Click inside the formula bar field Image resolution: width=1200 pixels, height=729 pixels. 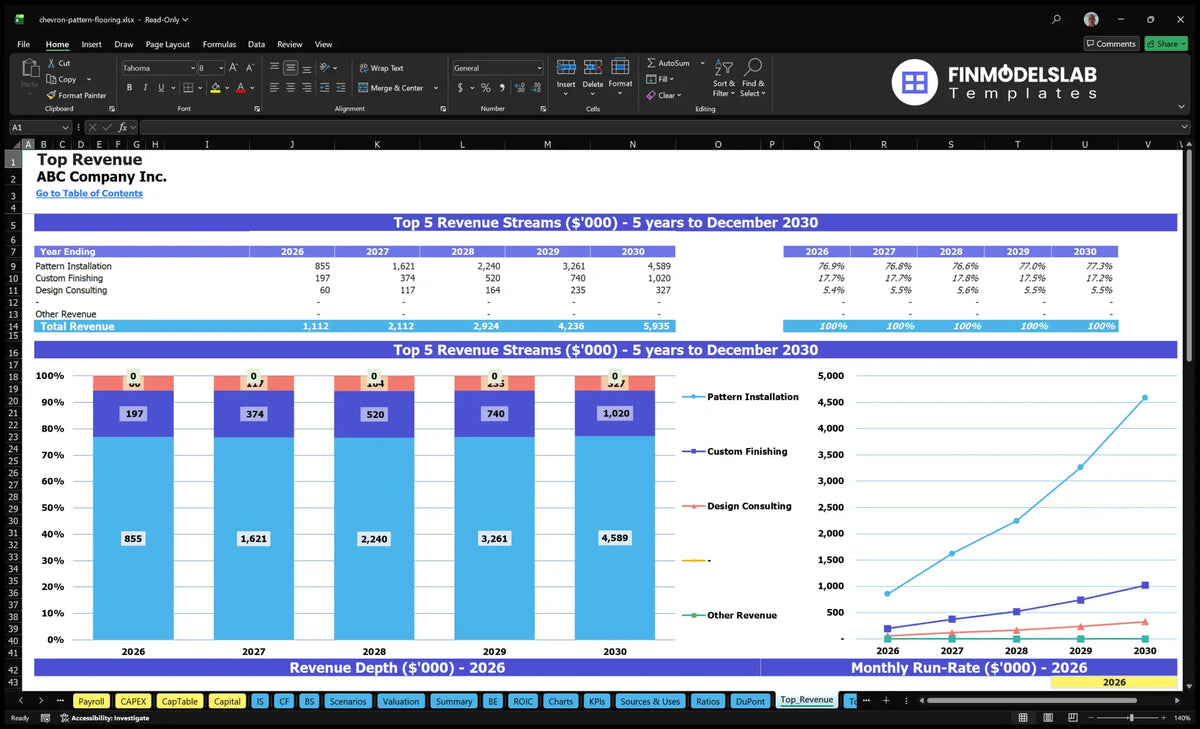point(660,127)
